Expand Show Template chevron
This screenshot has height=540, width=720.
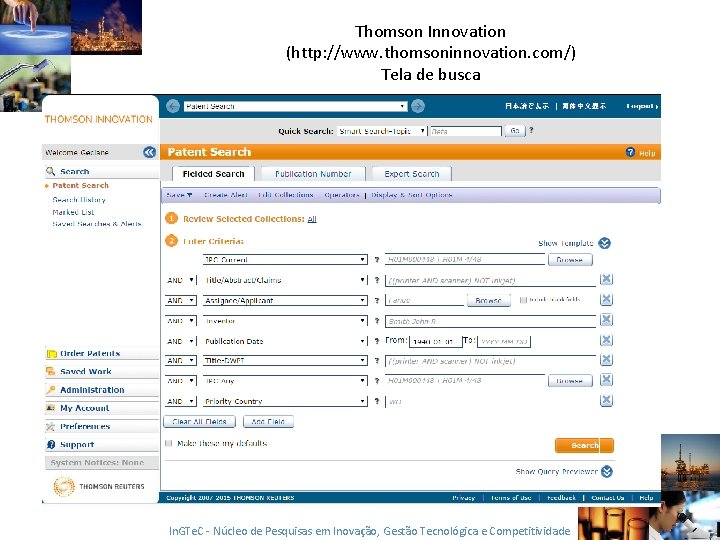pyautogui.click(x=604, y=243)
